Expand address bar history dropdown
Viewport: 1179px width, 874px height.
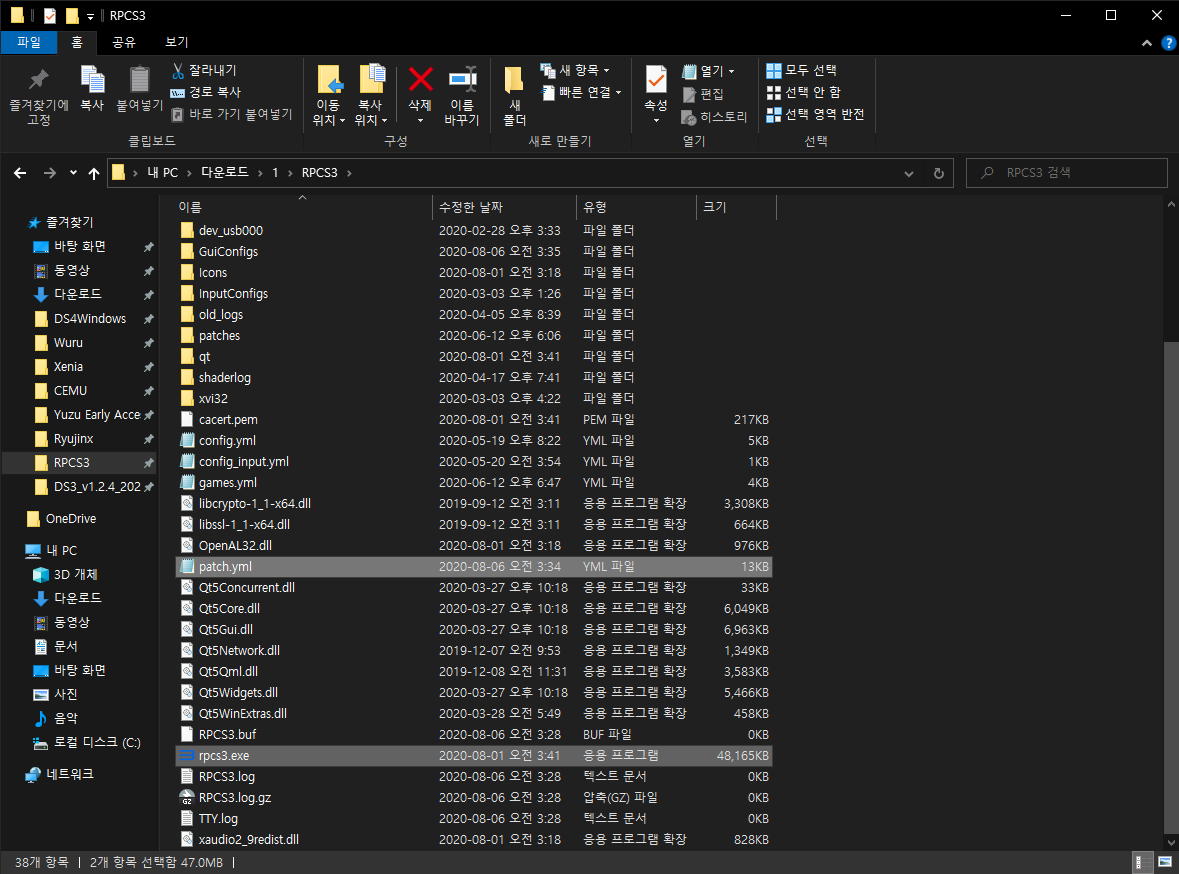tap(908, 173)
